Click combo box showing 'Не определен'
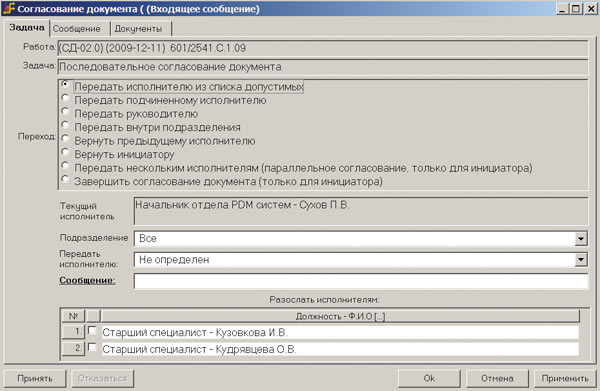The height and width of the screenshot is (391, 600). click(361, 260)
